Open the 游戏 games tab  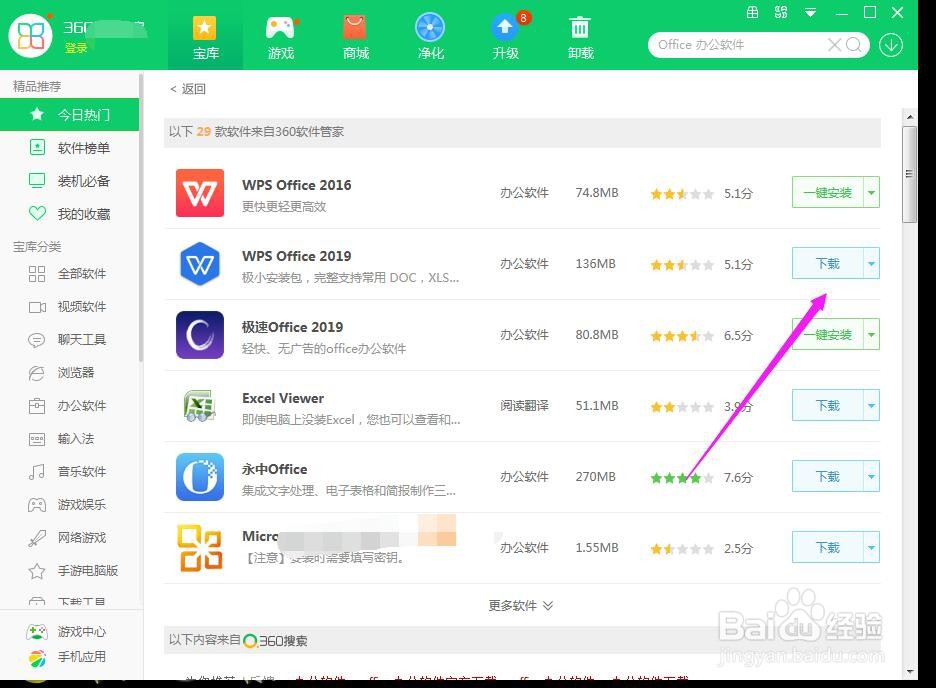click(x=281, y=37)
